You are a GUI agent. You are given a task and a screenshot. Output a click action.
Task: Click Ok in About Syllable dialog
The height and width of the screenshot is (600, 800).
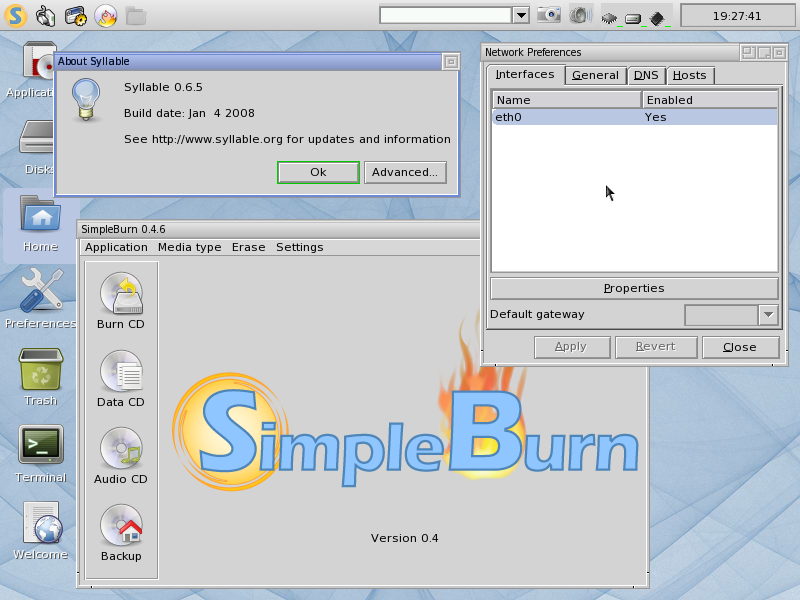pos(318,172)
